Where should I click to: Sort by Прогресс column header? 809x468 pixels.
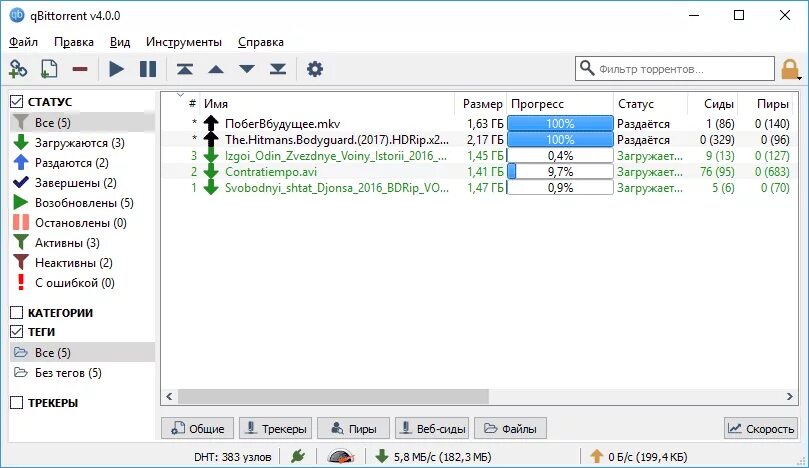(560, 104)
